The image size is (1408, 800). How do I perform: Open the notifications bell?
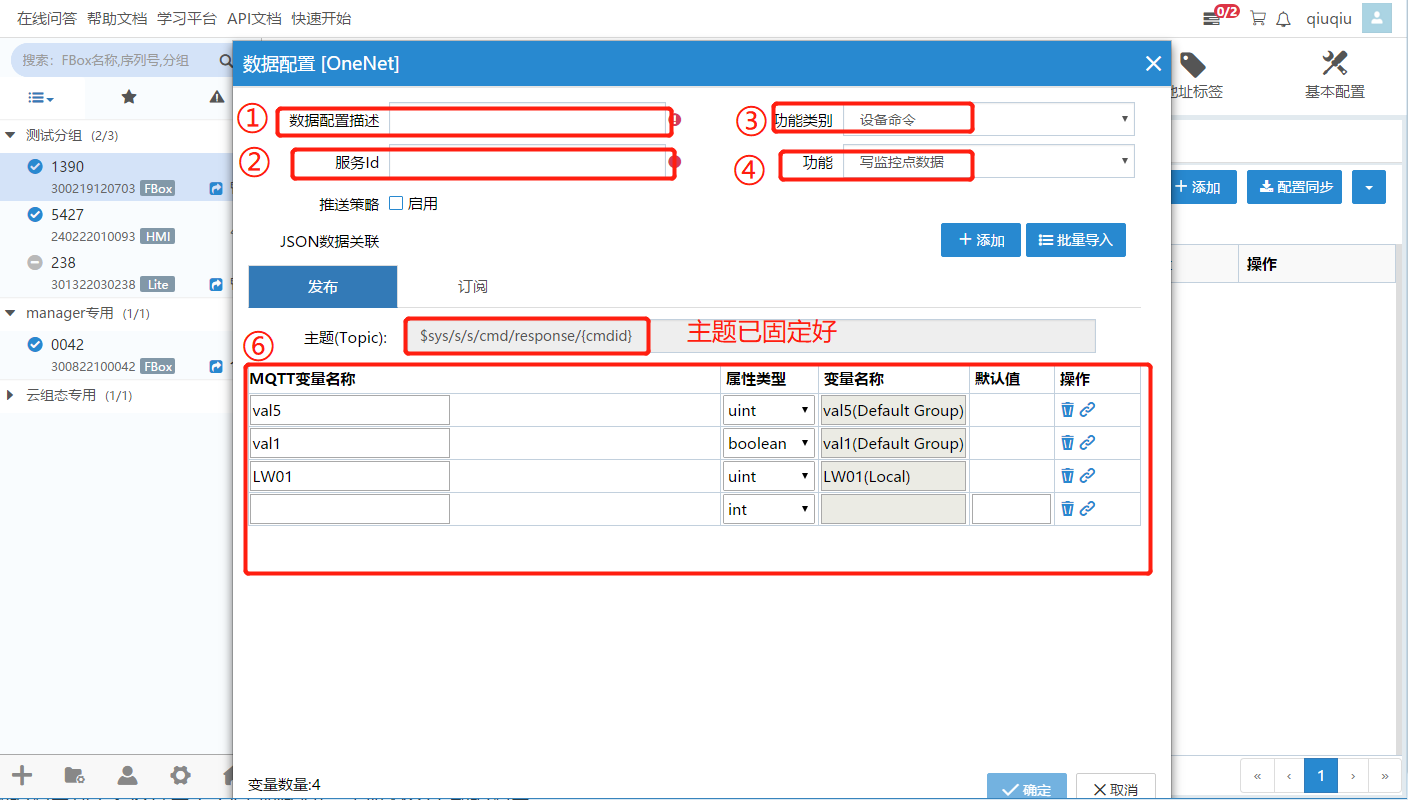(1284, 18)
